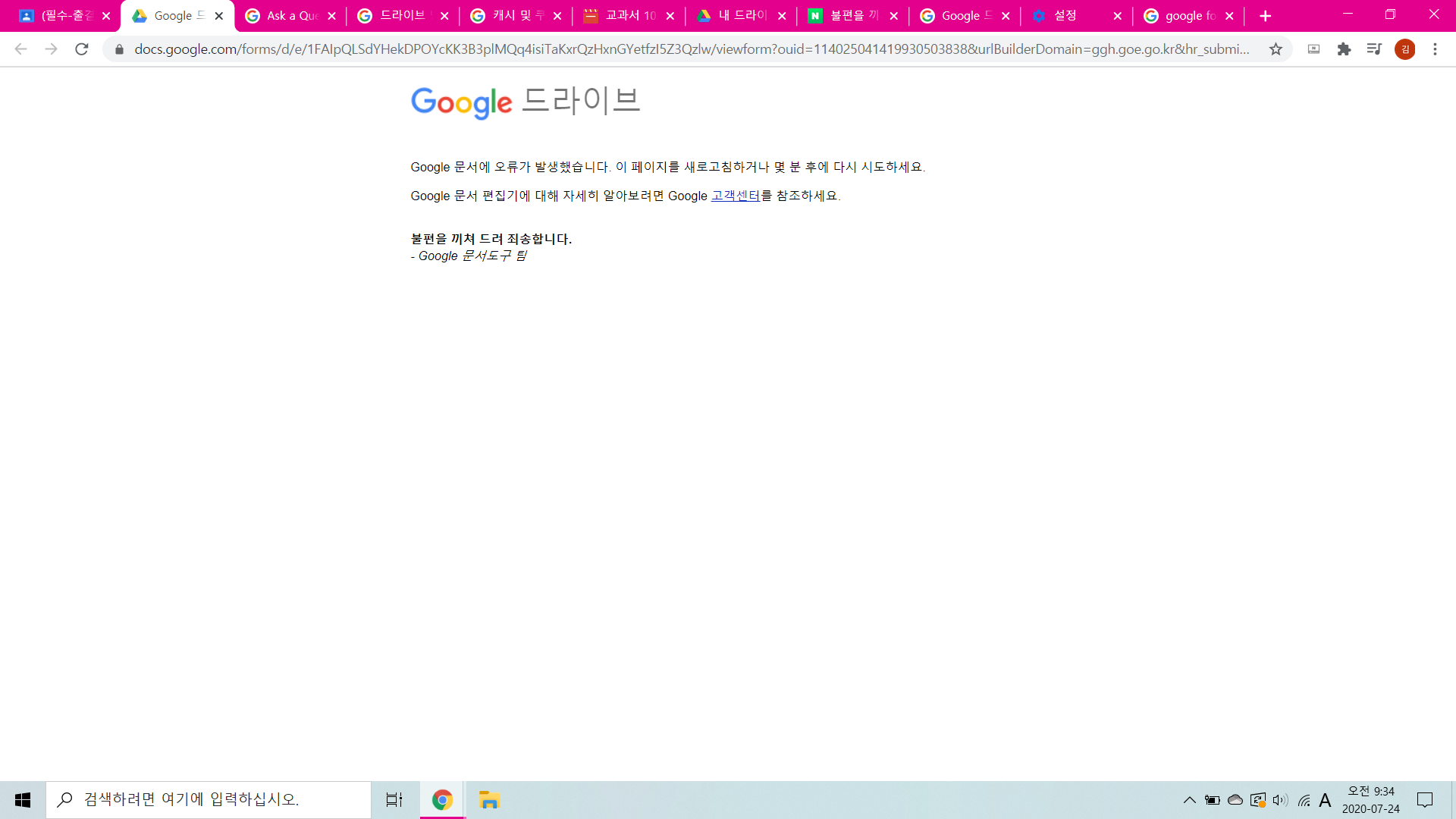Screen dimensions: 1456x819
Task: Close the Ask a Que tab
Action: (331, 16)
